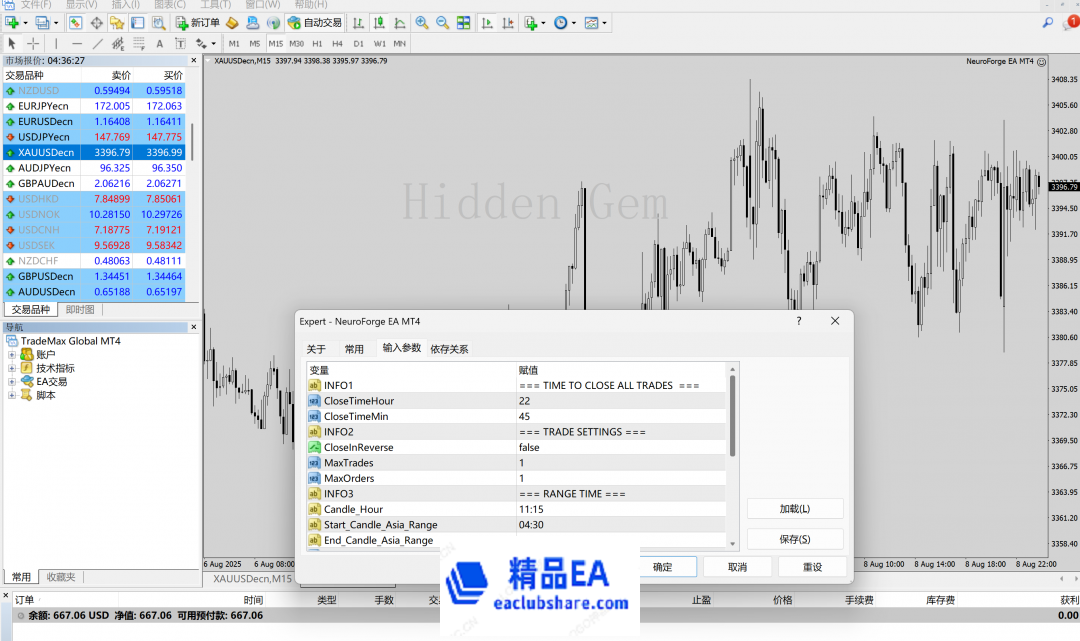Click the zoom out magnifier icon
The image size is (1080, 641).
441,22
